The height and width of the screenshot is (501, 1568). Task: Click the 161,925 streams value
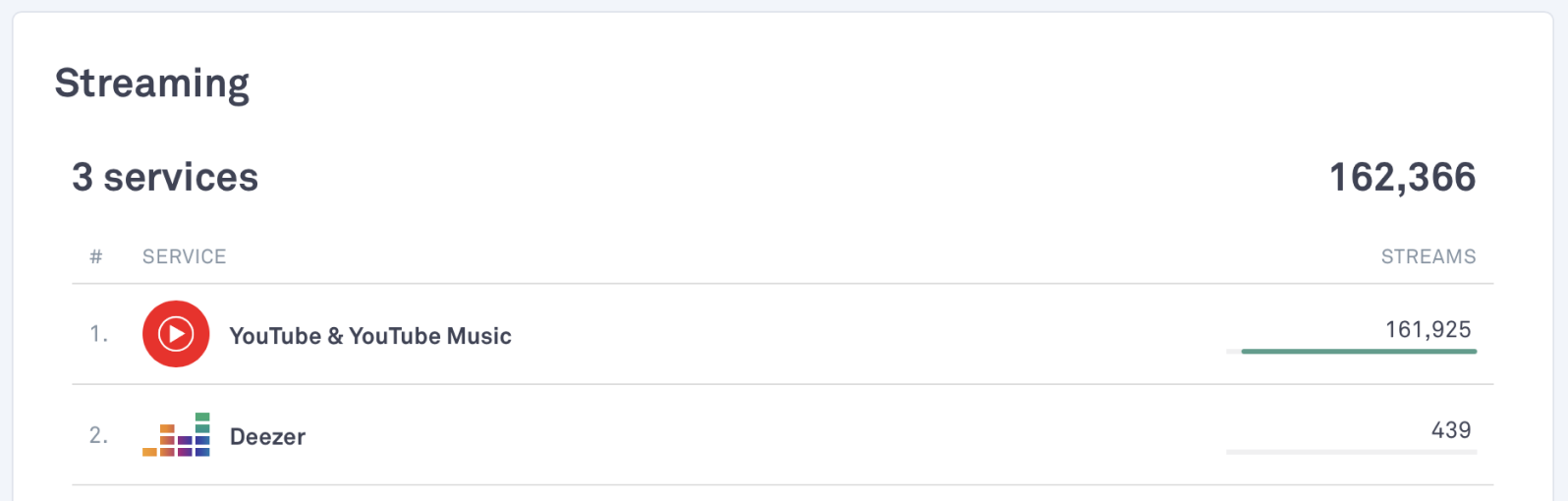pyautogui.click(x=1428, y=330)
